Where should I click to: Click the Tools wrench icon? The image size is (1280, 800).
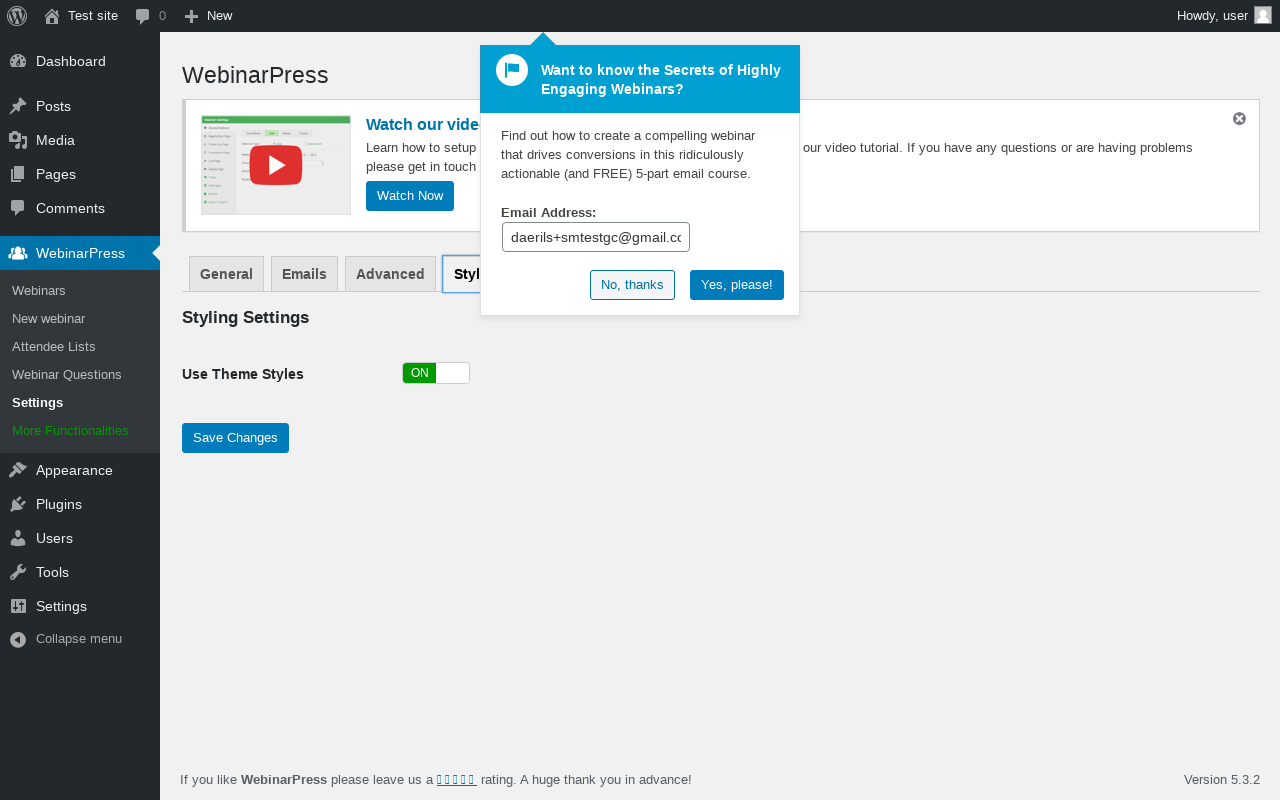tap(18, 572)
